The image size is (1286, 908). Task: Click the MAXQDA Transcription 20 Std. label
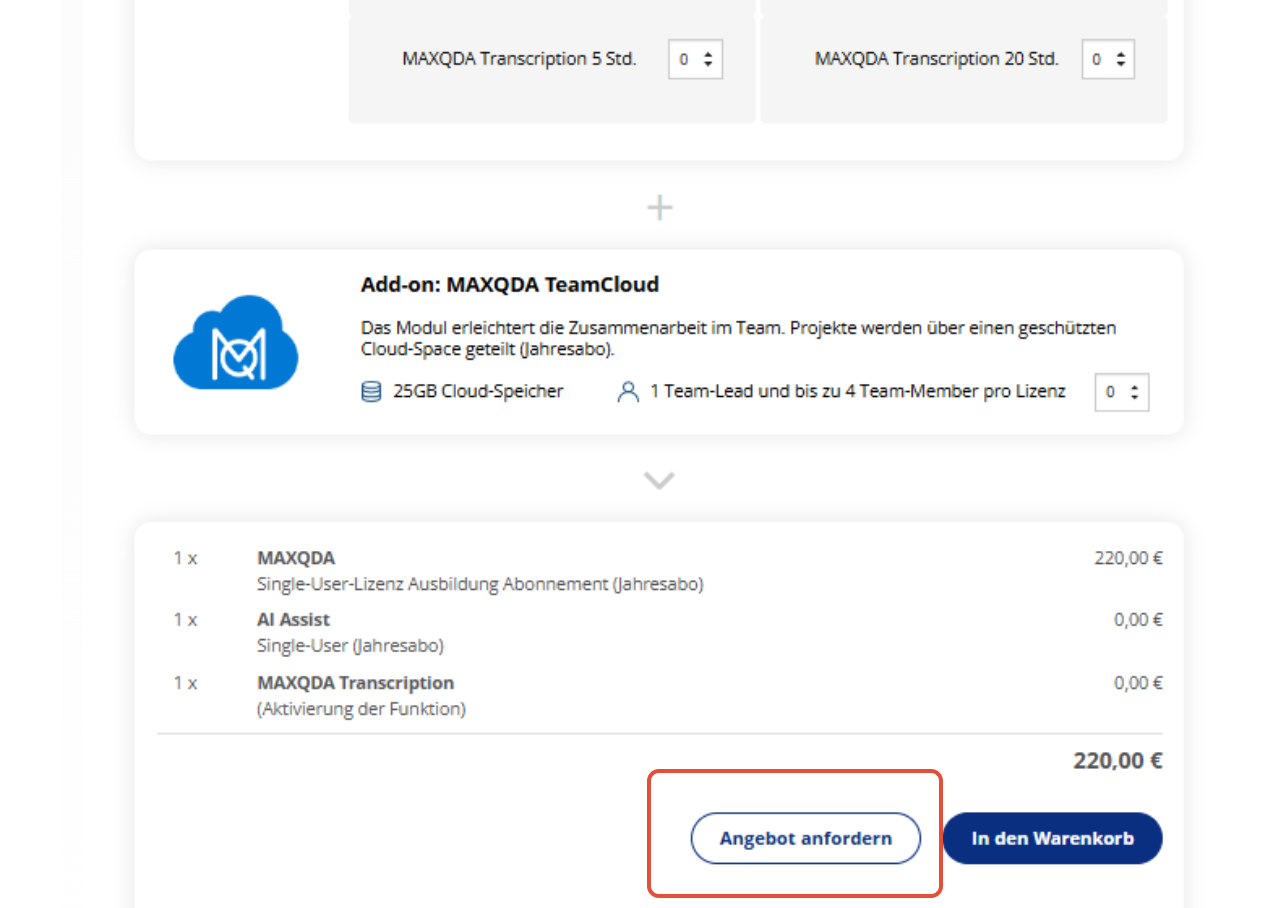936,59
